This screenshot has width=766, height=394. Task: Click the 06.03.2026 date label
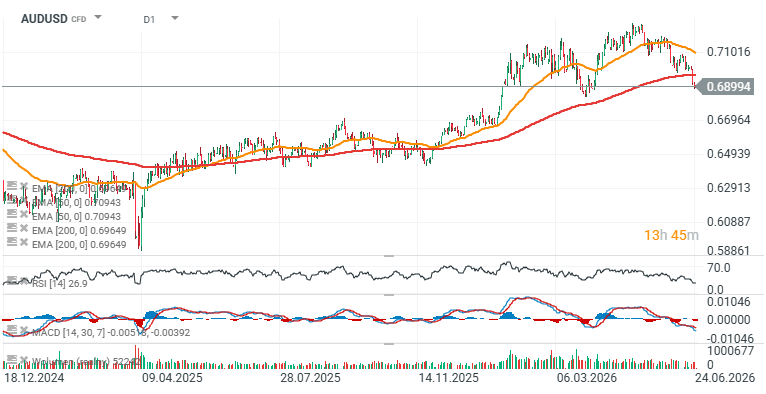point(586,378)
